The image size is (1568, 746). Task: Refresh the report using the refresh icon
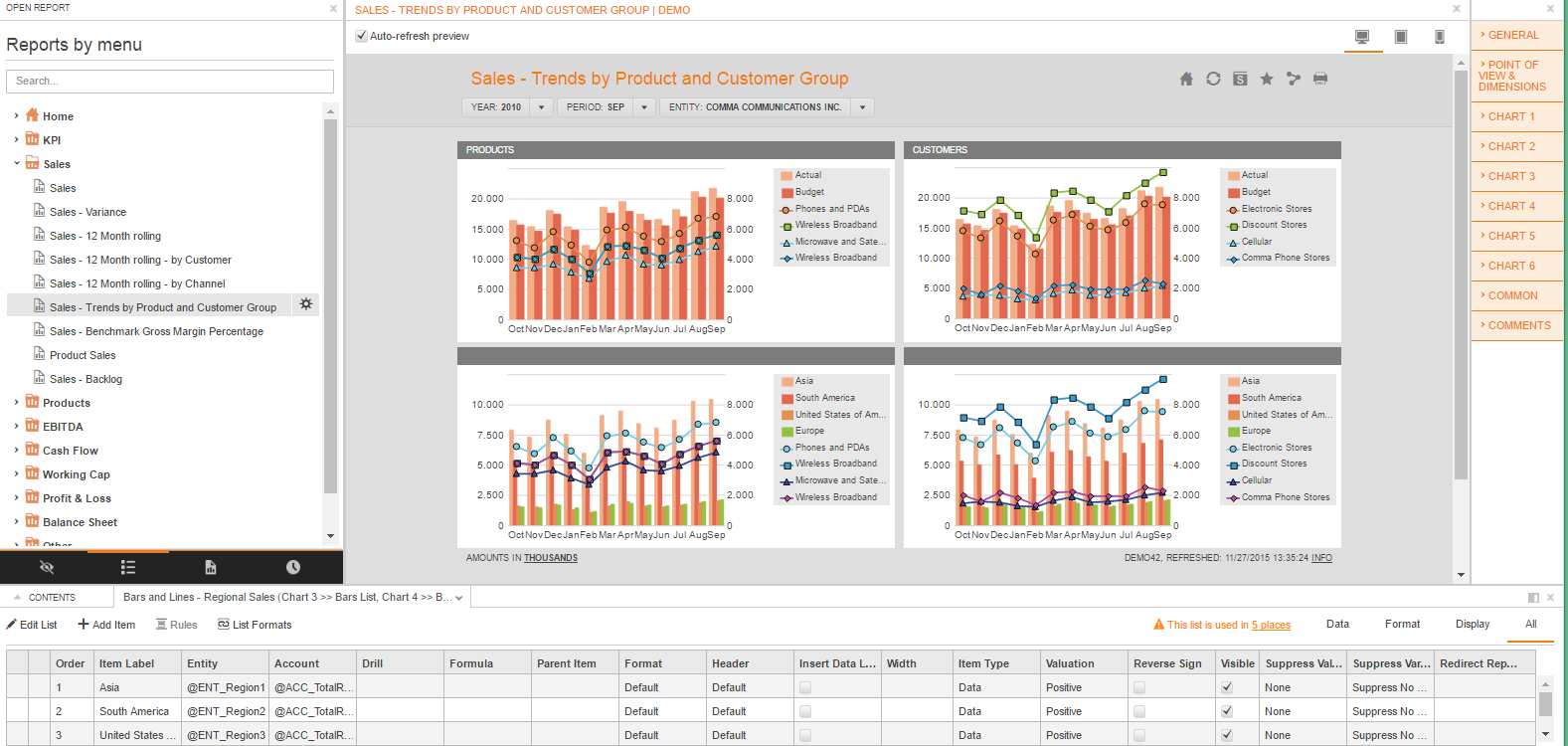click(1213, 79)
